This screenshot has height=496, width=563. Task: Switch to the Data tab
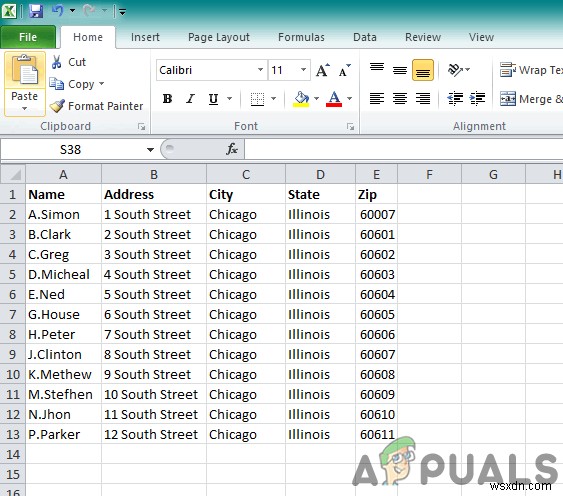[x=365, y=37]
